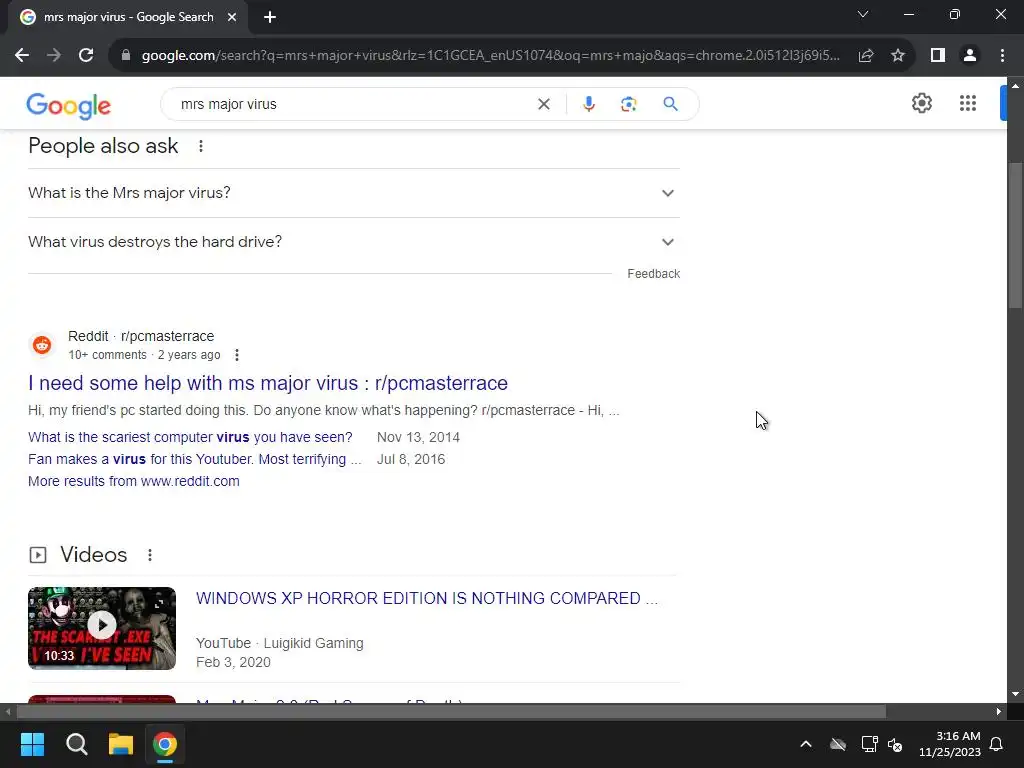The height and width of the screenshot is (768, 1024).
Task: Open 'What is the scariest computer virus' link
Action: [x=190, y=438]
